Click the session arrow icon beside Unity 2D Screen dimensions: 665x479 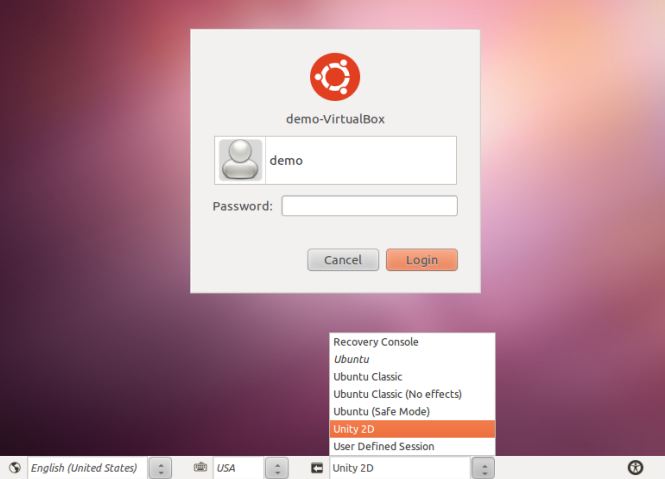[317, 468]
